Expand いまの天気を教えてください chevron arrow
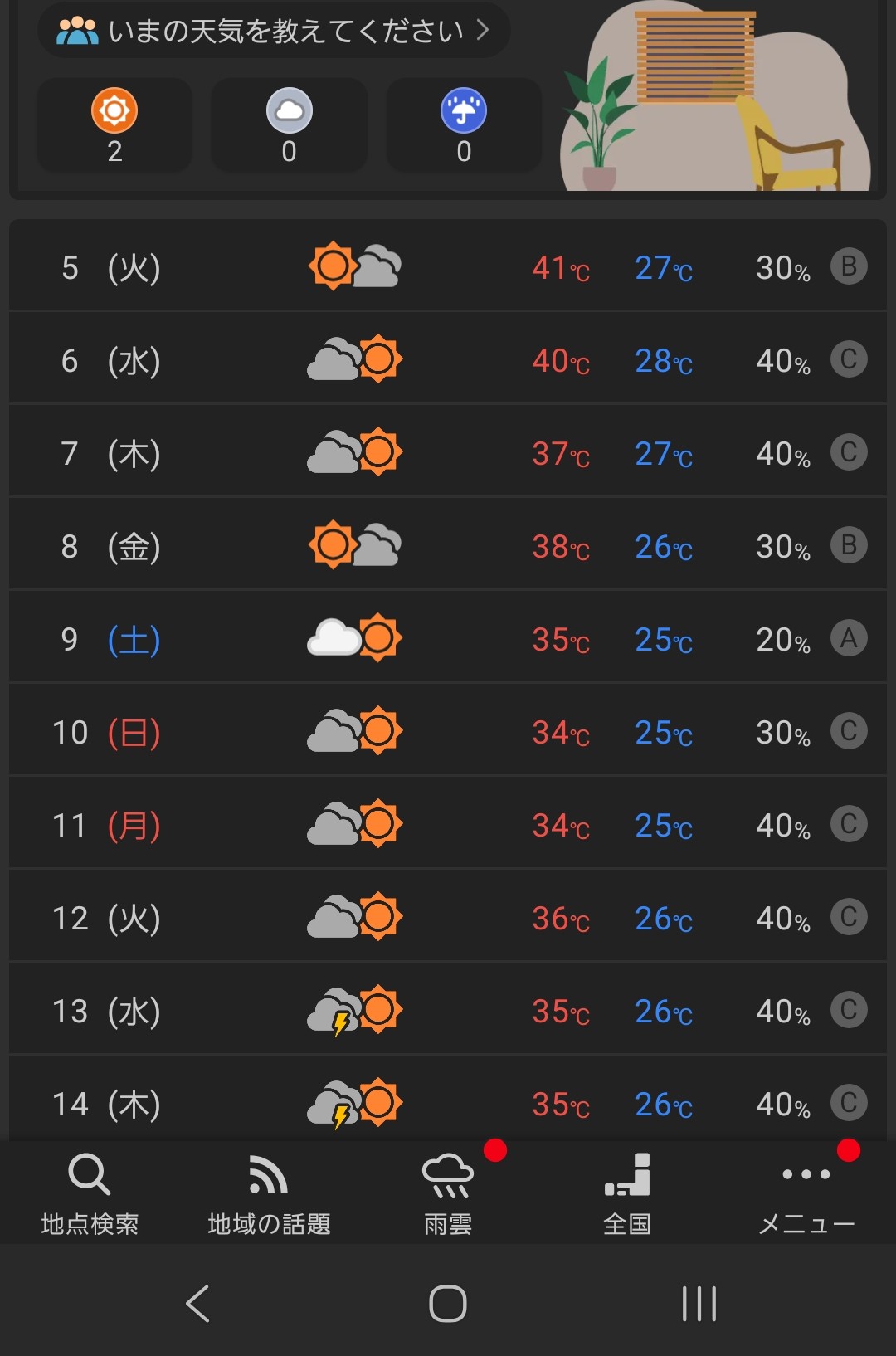896x1356 pixels. click(483, 30)
